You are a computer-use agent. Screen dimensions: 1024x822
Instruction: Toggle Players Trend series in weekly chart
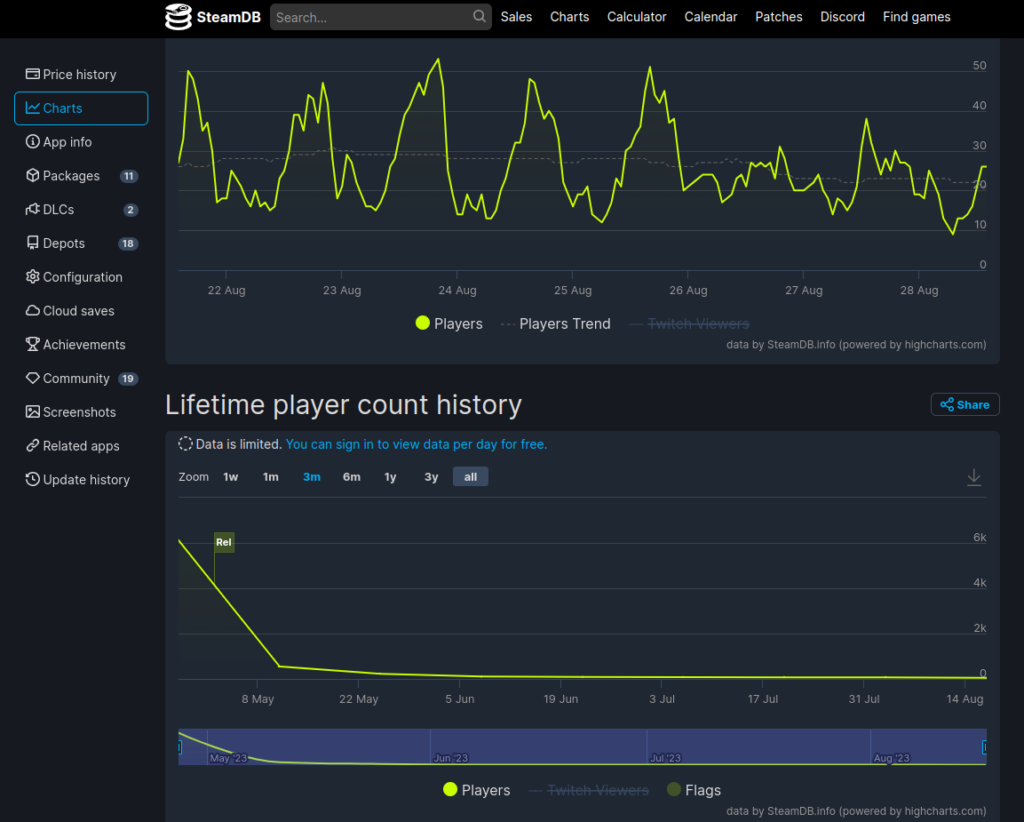tap(555, 324)
